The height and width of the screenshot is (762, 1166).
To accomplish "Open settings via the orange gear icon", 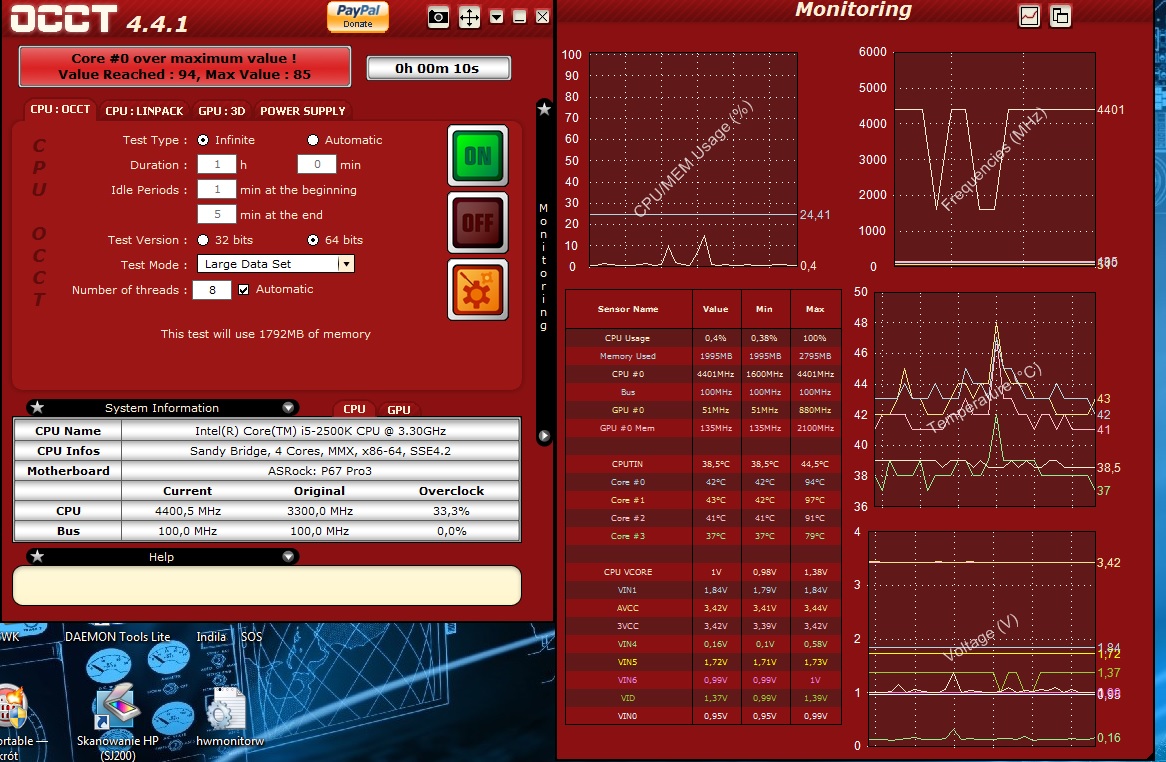I will pos(478,290).
